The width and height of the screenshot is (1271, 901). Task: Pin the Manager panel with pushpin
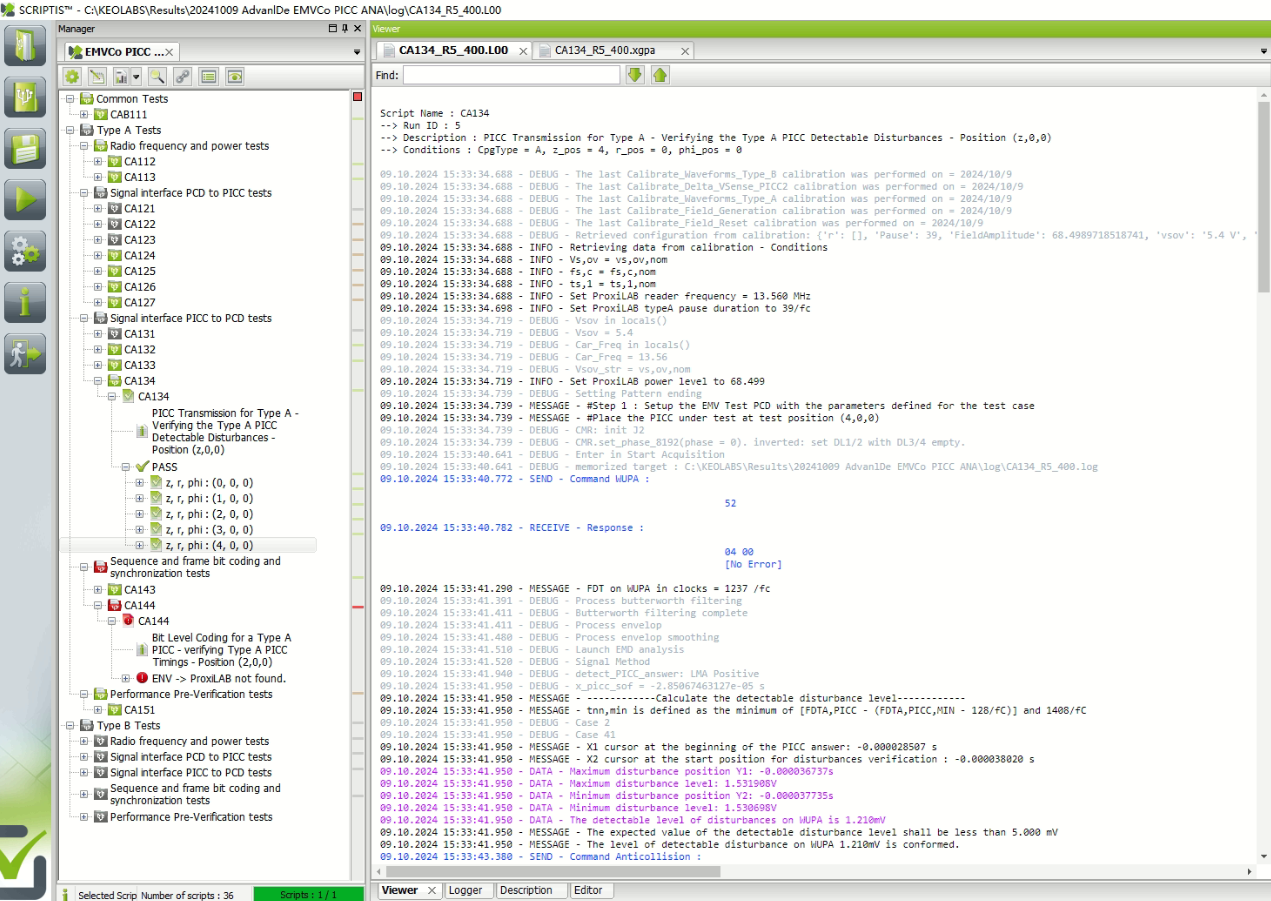coord(345,29)
